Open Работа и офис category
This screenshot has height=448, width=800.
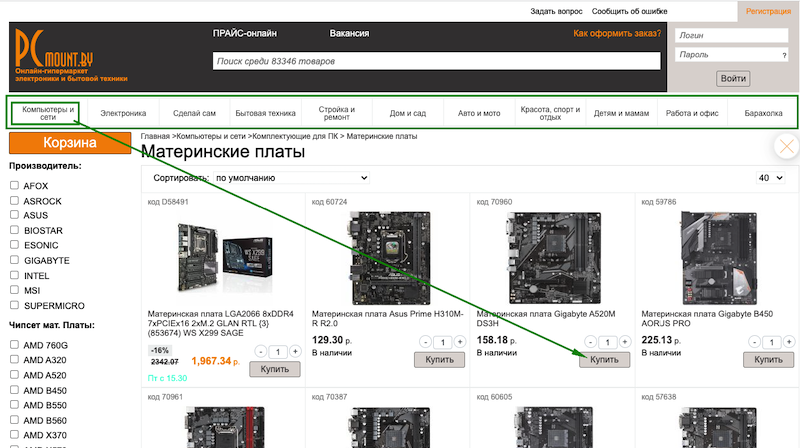click(x=692, y=113)
